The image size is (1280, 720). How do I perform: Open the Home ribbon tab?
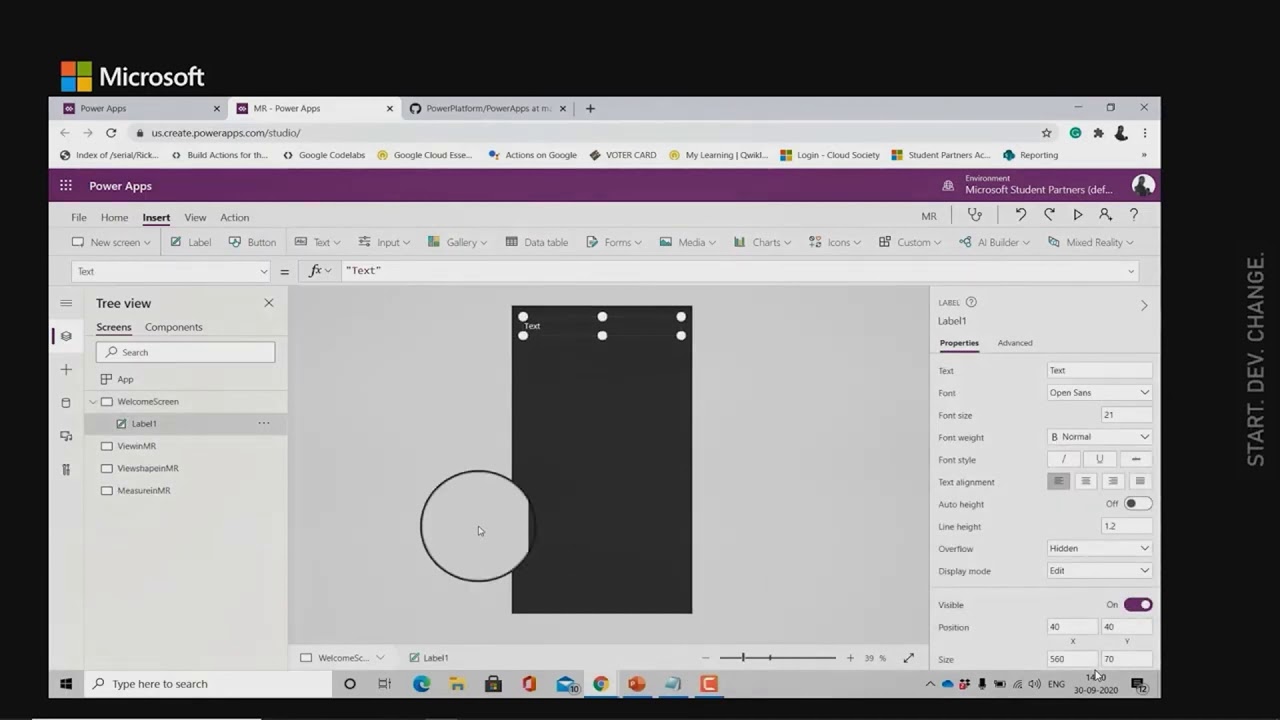point(114,217)
